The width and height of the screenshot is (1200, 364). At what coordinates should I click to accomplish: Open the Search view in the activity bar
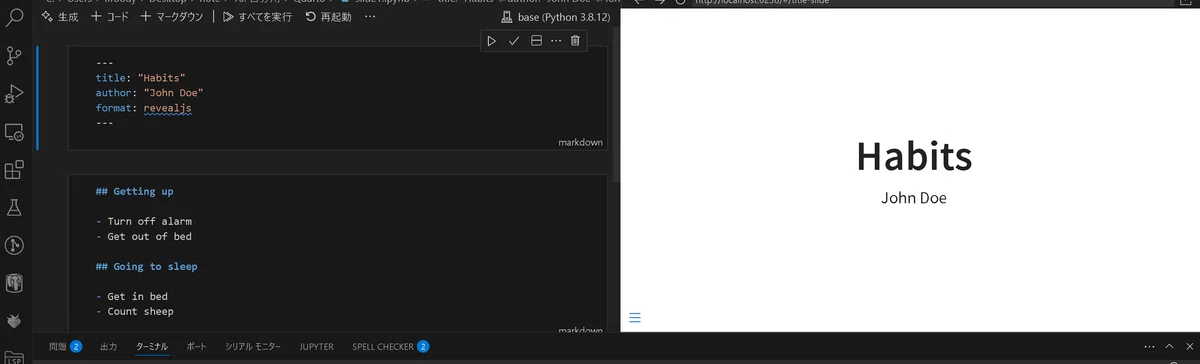[14, 18]
